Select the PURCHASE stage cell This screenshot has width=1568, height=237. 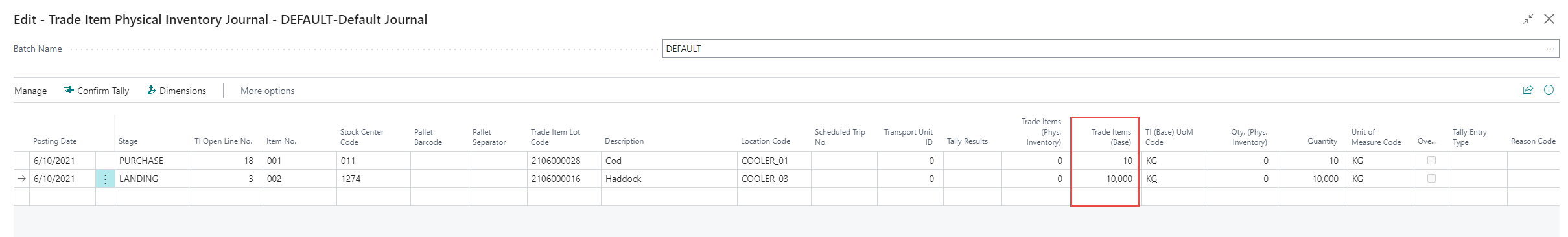pyautogui.click(x=152, y=161)
